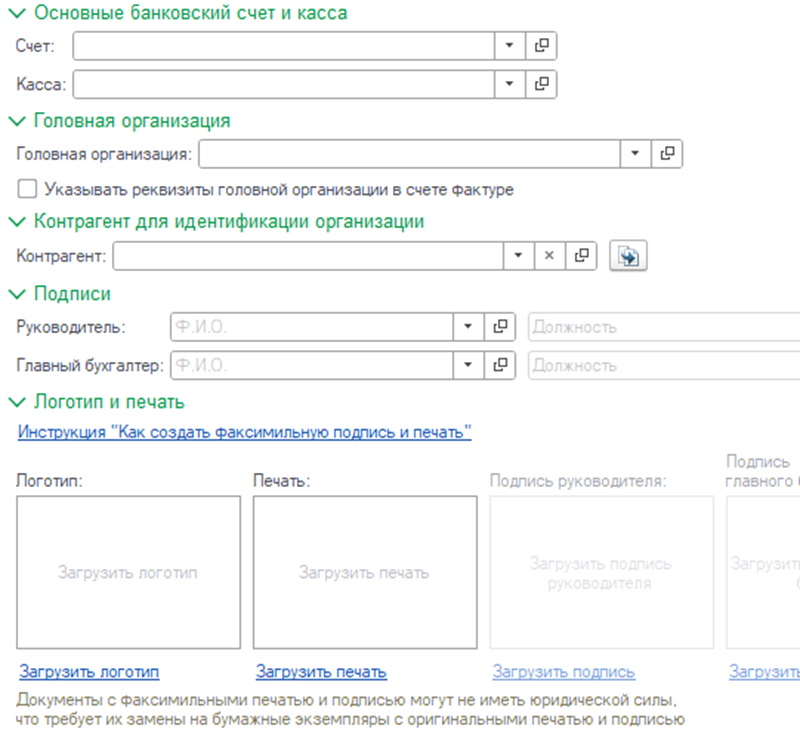Viewport: 800px width, 741px height.
Task: Clear the Контрагент field with X icon
Action: point(548,256)
